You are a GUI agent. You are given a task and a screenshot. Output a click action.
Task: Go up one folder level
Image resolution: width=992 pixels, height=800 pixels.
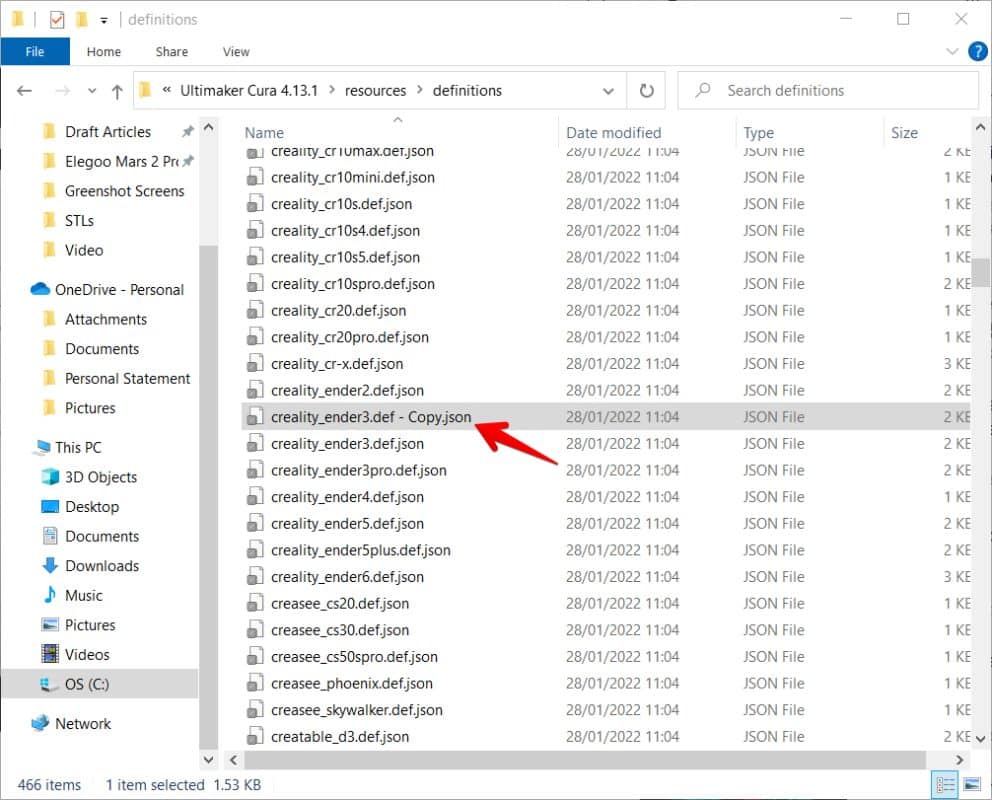pyautogui.click(x=117, y=92)
